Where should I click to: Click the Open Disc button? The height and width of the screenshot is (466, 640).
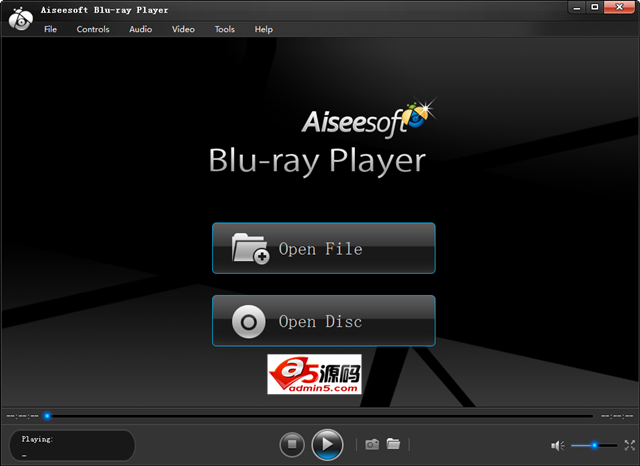tap(324, 321)
